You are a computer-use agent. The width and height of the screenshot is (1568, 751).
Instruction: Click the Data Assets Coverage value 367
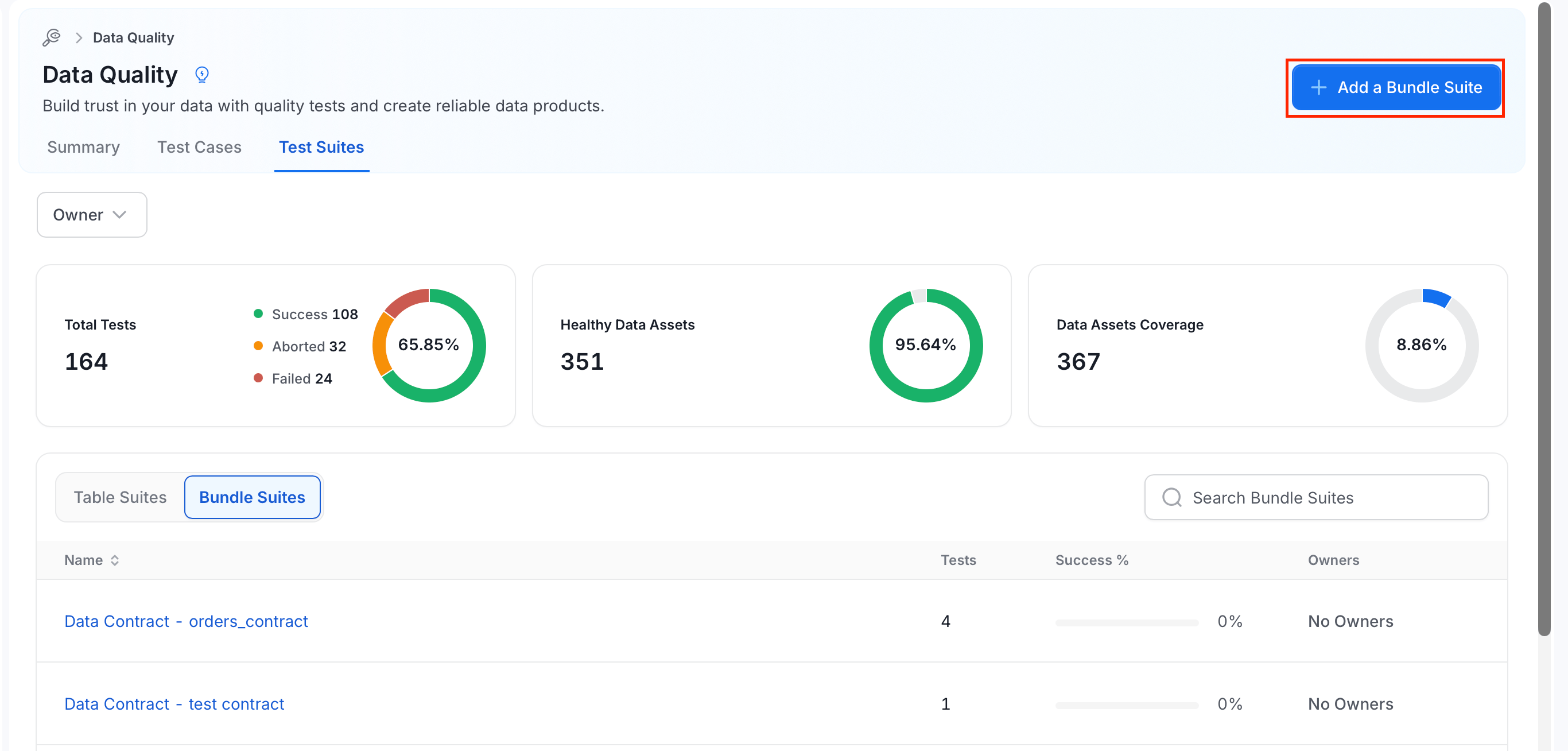click(x=1078, y=362)
